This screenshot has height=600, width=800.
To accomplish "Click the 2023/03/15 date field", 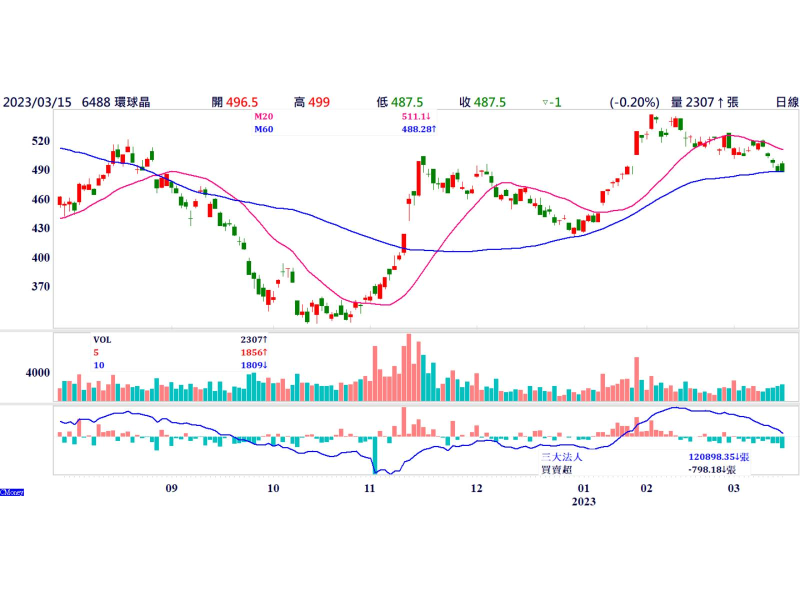I will click(x=35, y=102).
